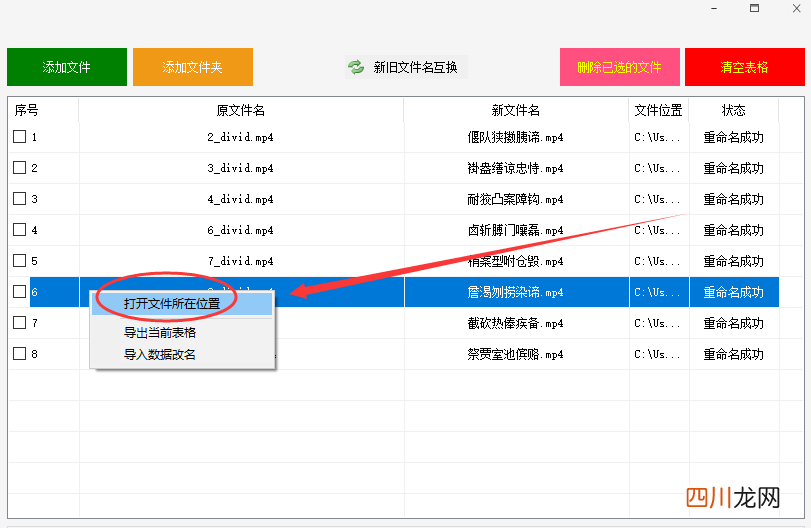The image size is (811, 528).
Task: Click the new file name in row 4
Action: pos(516,230)
